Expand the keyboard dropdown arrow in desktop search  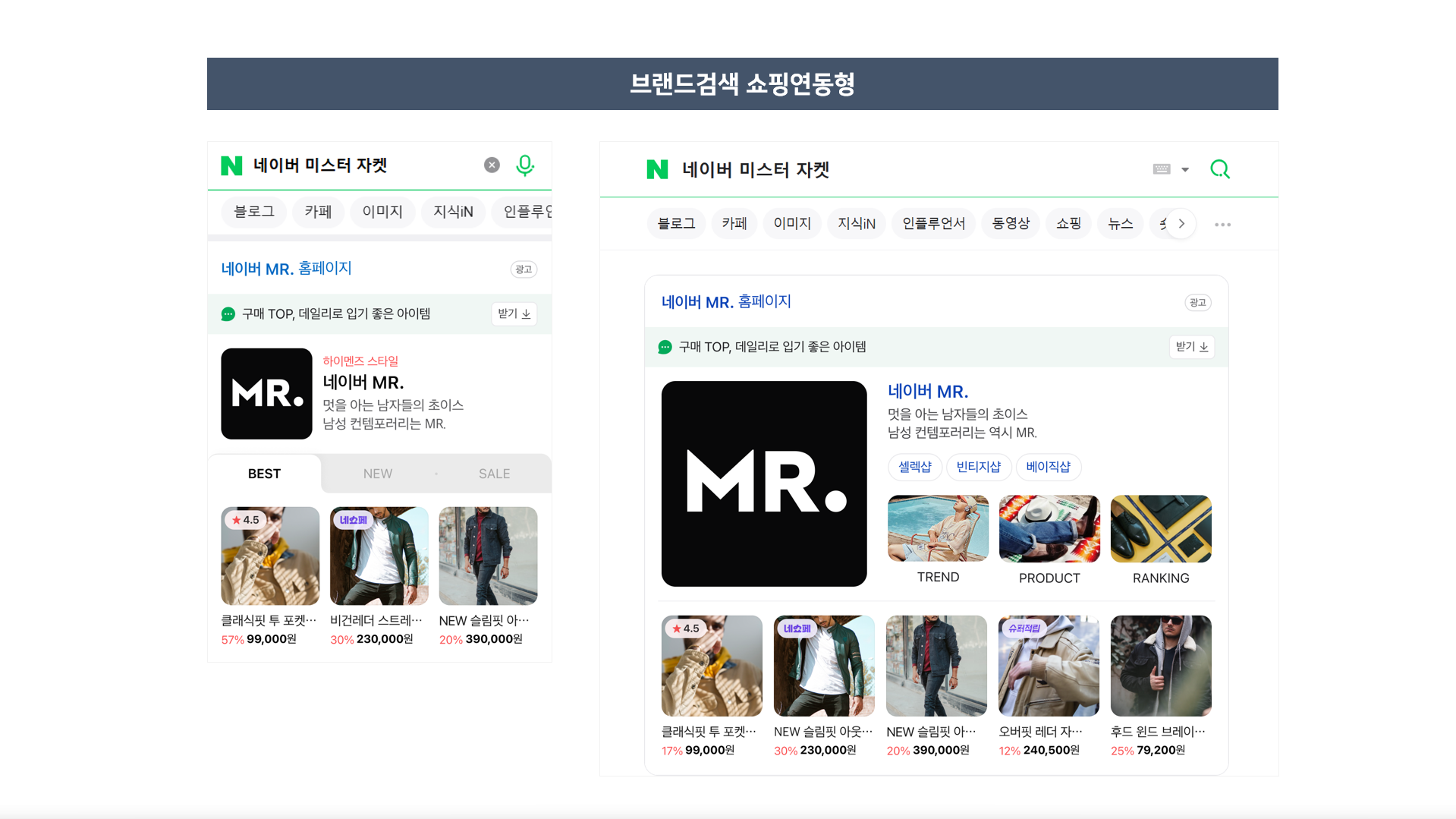point(1185,170)
